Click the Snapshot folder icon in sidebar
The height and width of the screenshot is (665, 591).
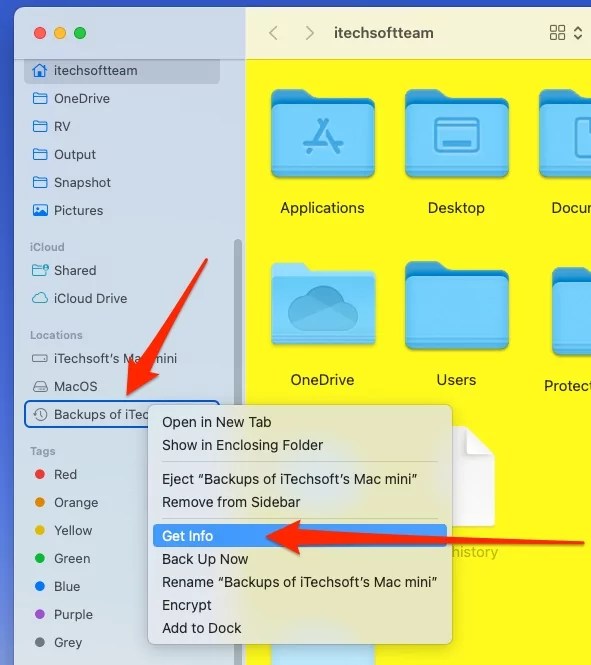pyautogui.click(x=40, y=182)
